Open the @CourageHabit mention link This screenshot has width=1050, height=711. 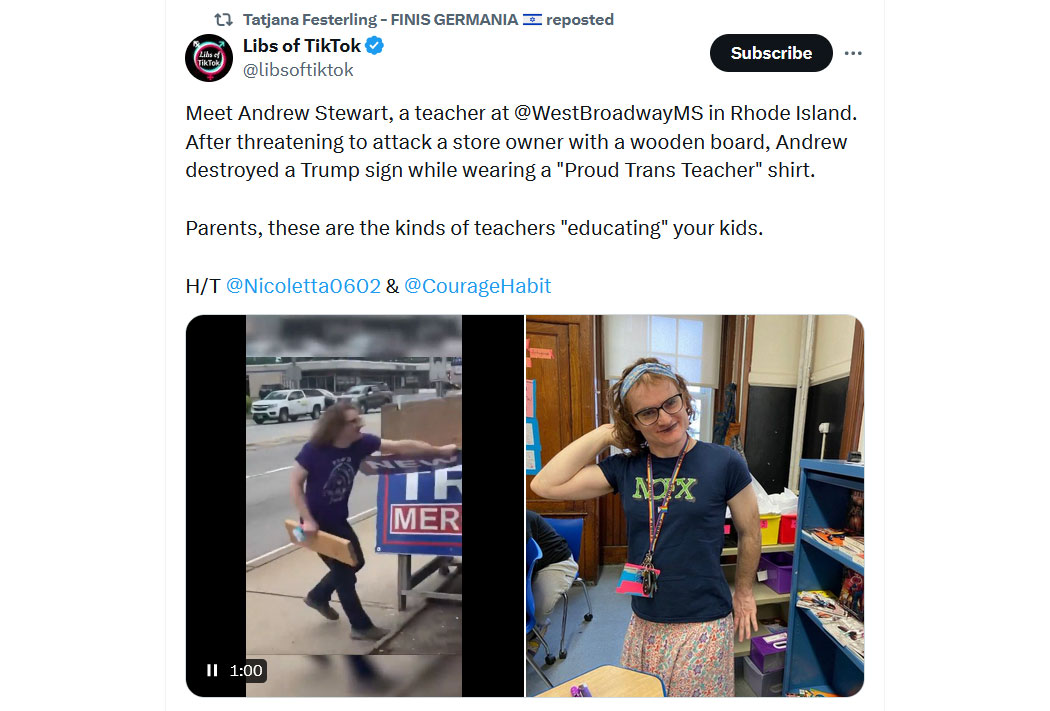click(477, 286)
